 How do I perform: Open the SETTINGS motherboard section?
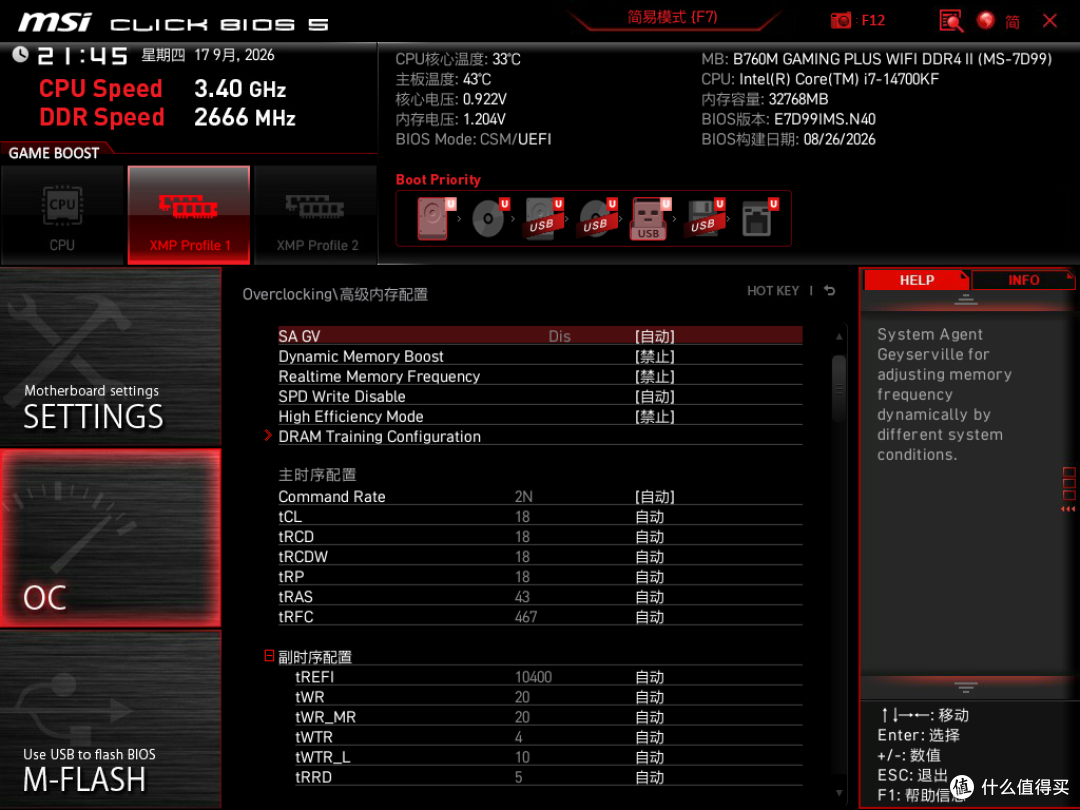[x=111, y=357]
